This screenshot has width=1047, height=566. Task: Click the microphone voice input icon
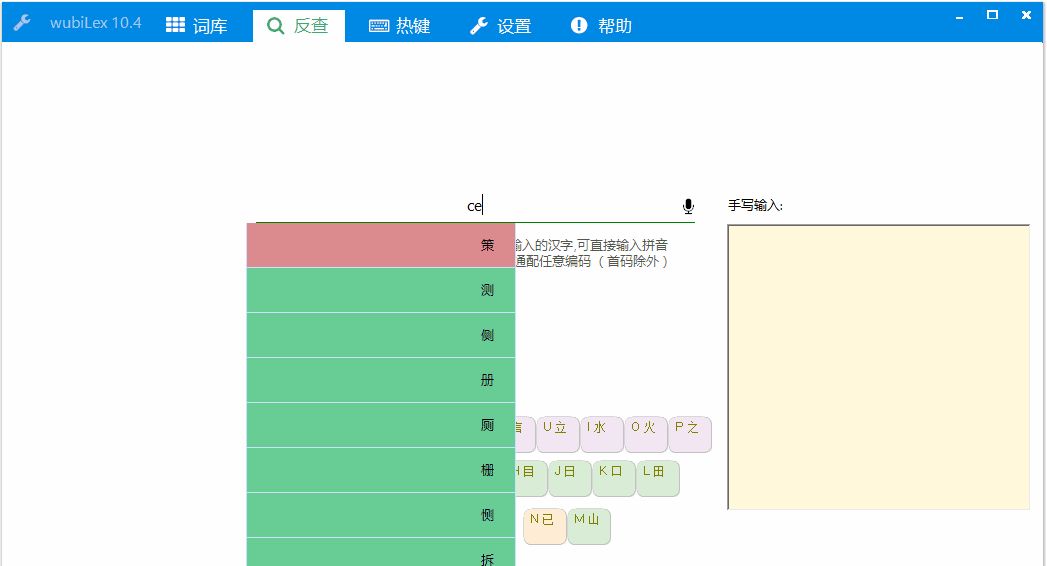click(688, 206)
